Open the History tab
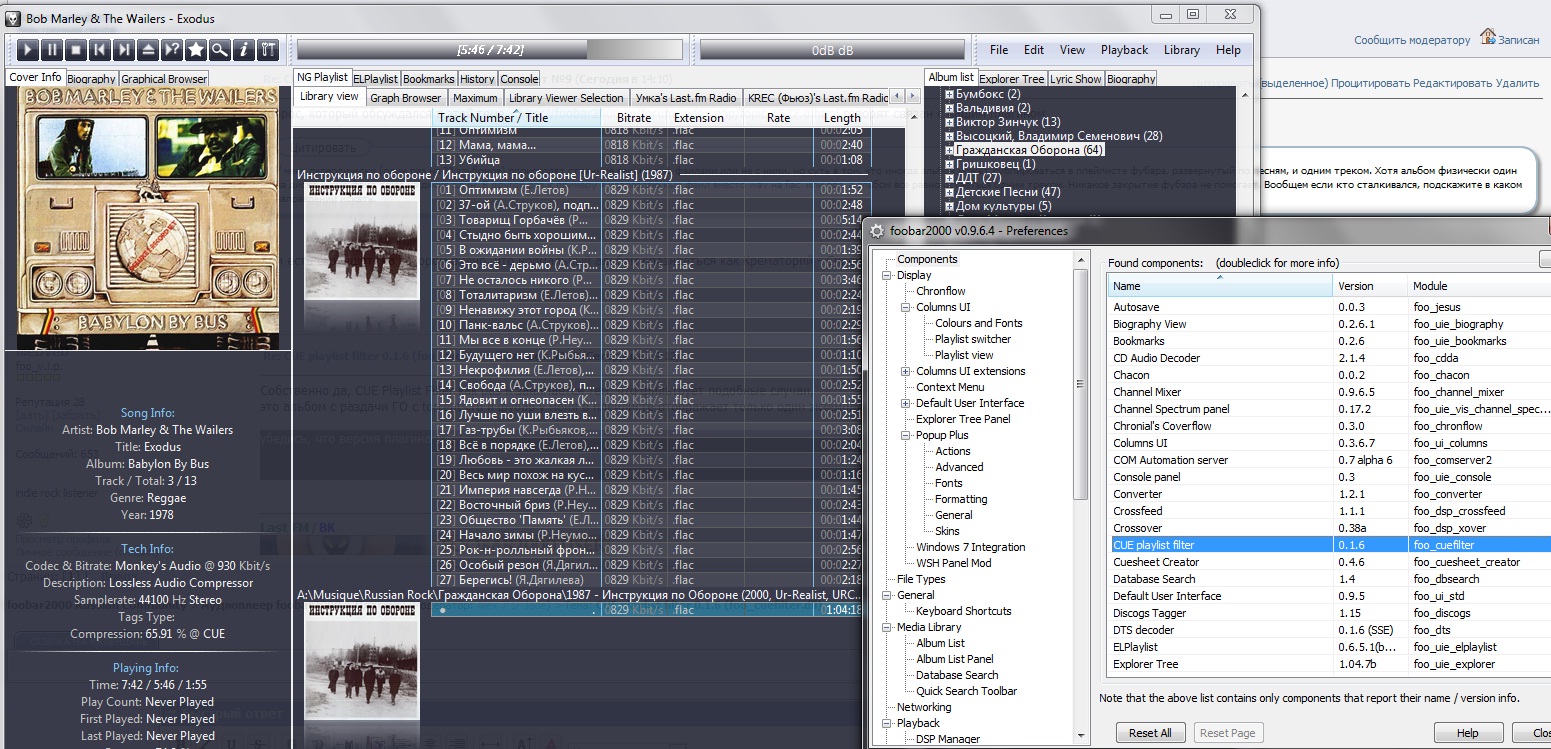This screenshot has width=1551, height=749. (477, 79)
